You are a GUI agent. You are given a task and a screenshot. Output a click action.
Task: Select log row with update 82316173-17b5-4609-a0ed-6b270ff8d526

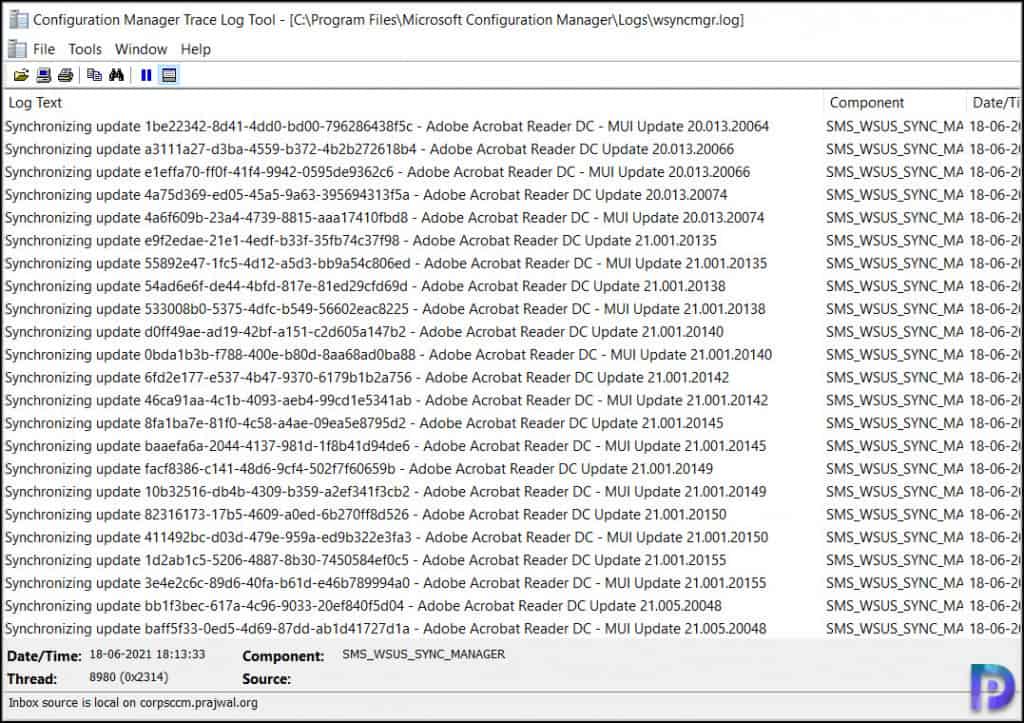click(x=511, y=515)
